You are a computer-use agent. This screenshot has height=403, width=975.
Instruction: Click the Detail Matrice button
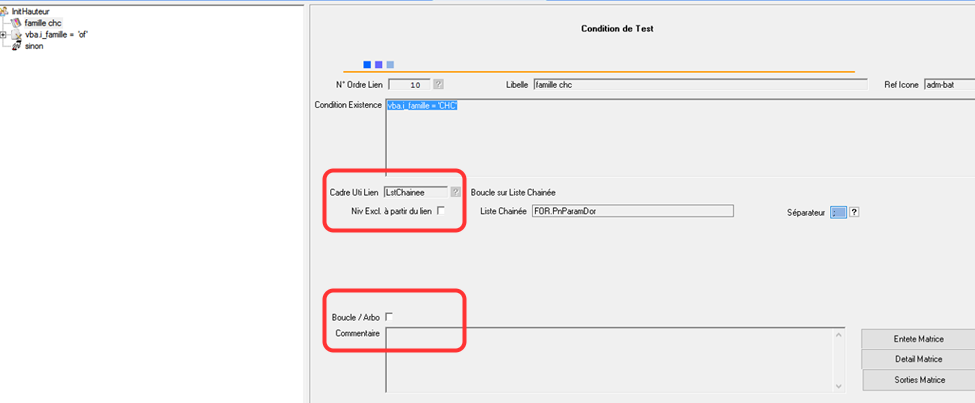click(917, 359)
